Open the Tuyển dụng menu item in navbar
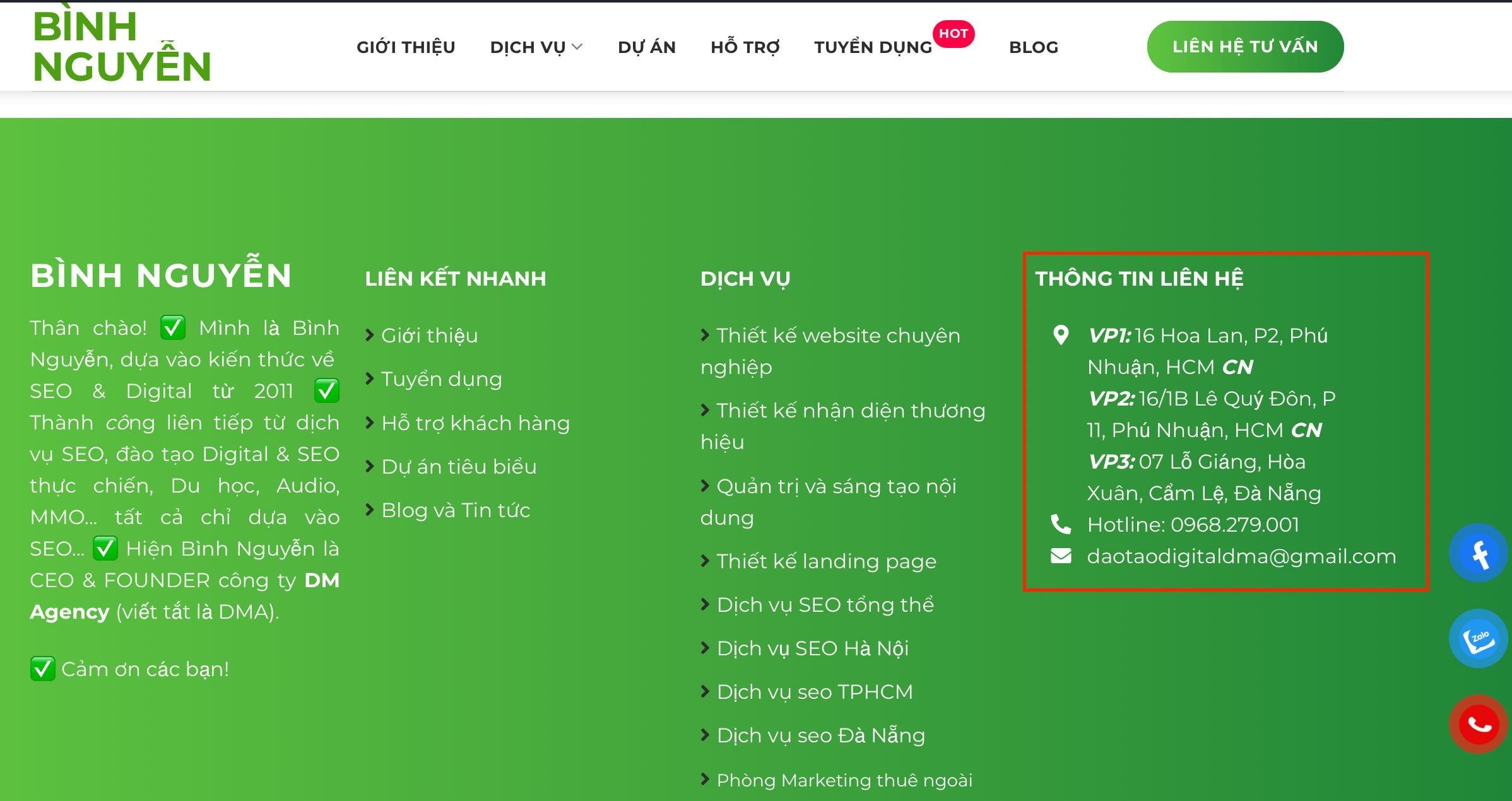The height and width of the screenshot is (801, 1512). tap(873, 47)
